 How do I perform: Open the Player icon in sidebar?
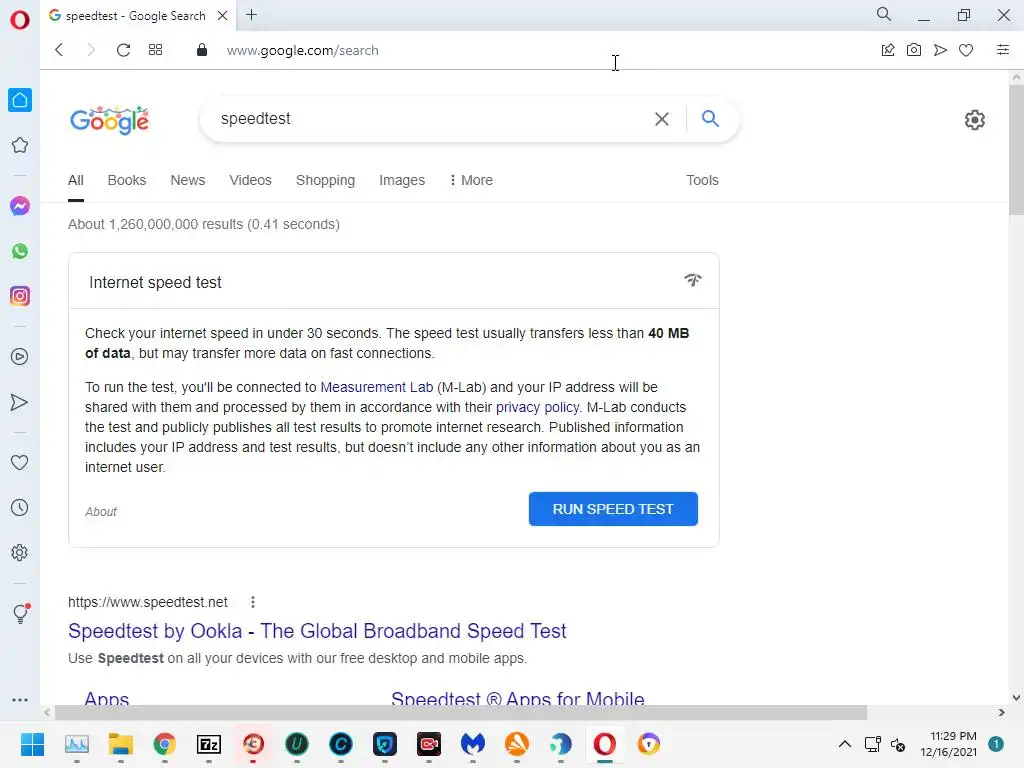(x=20, y=357)
